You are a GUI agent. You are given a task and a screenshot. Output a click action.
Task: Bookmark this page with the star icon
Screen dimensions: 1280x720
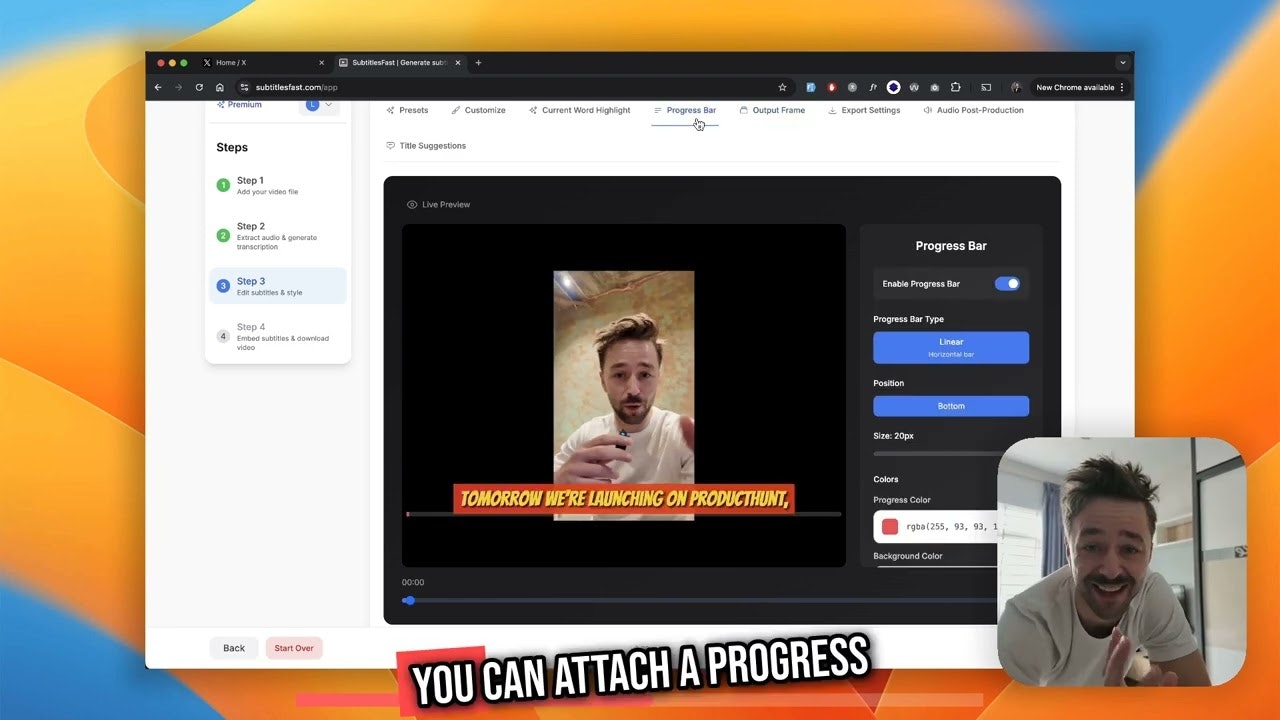(x=782, y=88)
